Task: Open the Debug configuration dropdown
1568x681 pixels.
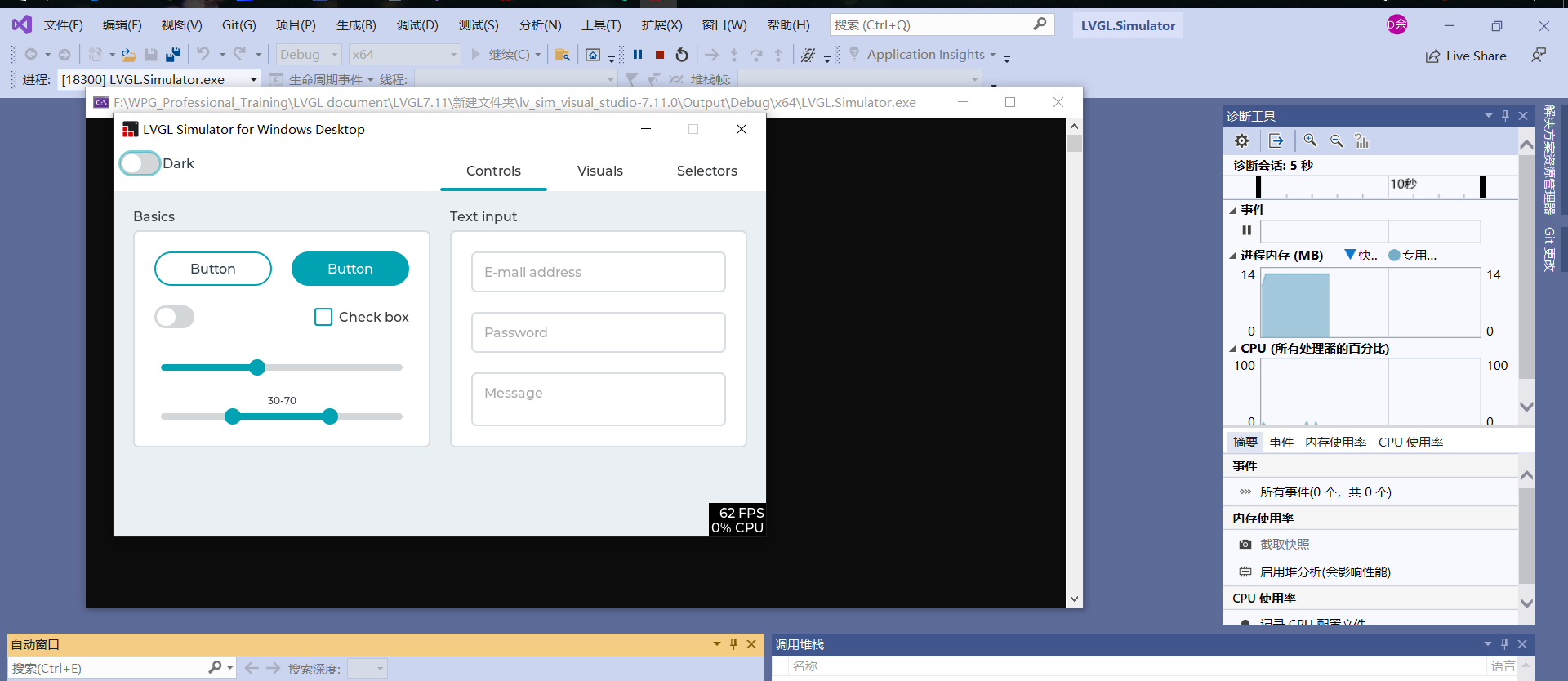Action: pos(309,55)
